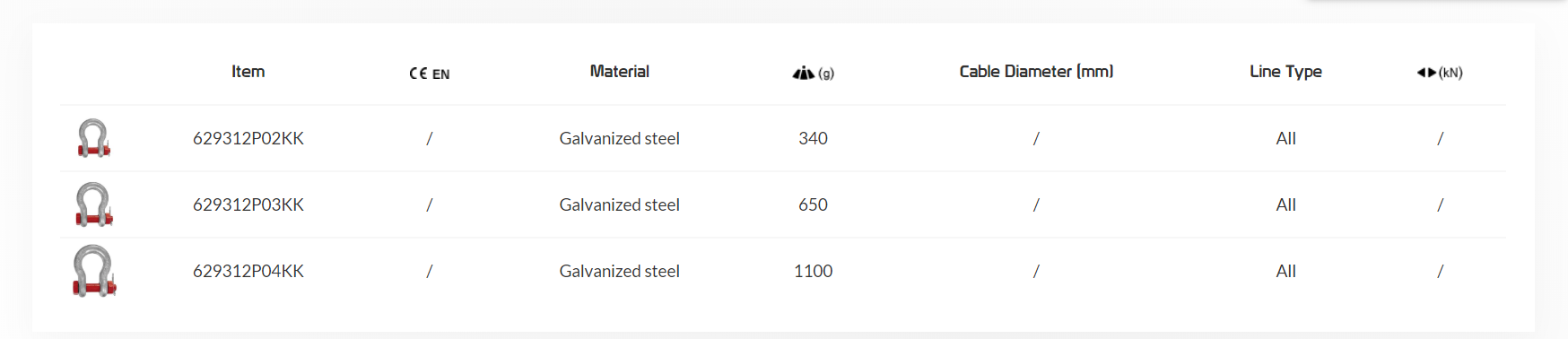1568x339 pixels.
Task: Click the CE EN certification icon
Action: (x=429, y=74)
